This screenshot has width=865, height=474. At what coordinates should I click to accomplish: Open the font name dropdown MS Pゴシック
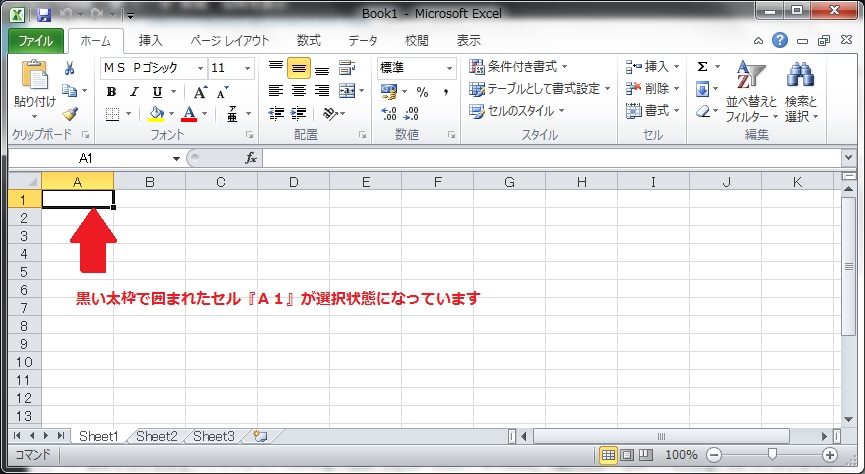coord(200,68)
